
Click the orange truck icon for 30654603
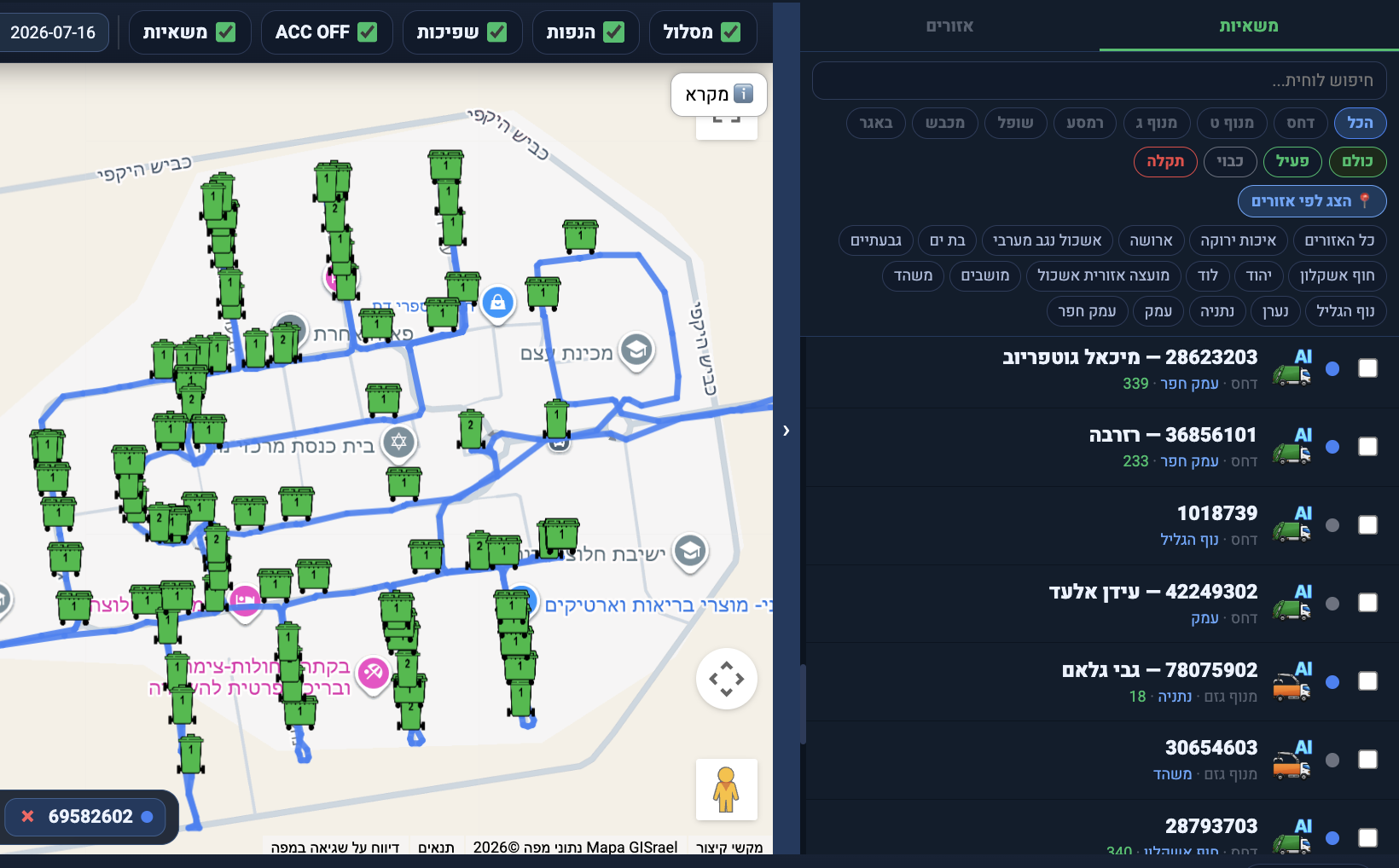pyautogui.click(x=1292, y=766)
